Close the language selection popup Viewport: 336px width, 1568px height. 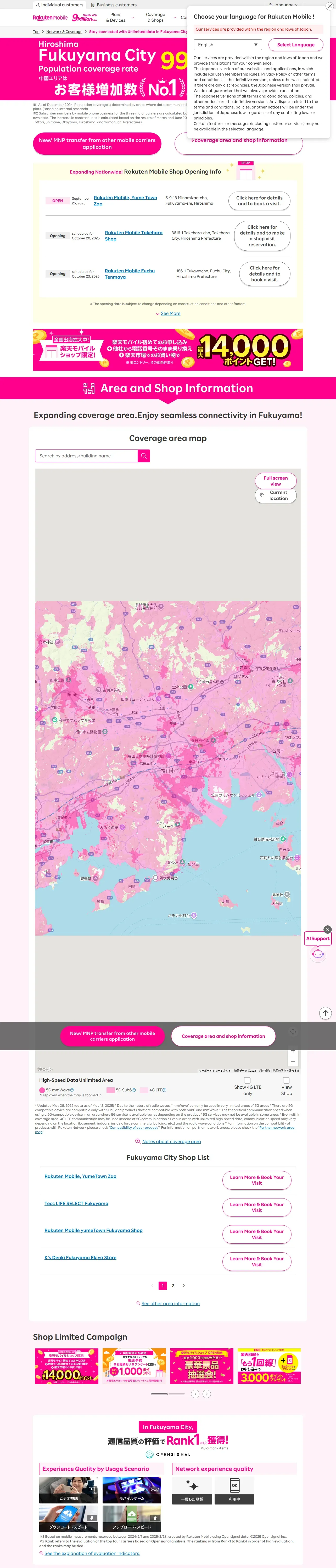pyautogui.click(x=329, y=6)
